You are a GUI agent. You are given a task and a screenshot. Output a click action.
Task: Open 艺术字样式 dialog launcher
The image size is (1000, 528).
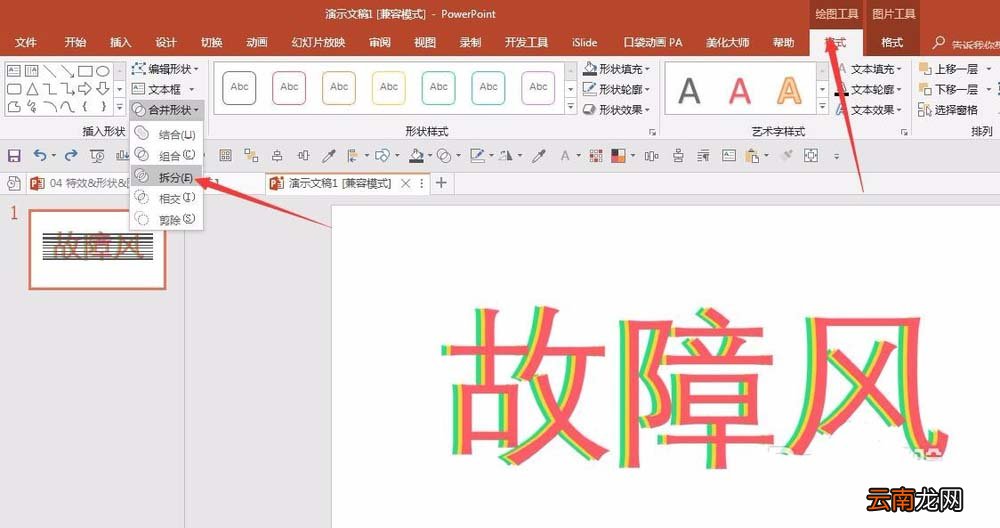tap(904, 133)
